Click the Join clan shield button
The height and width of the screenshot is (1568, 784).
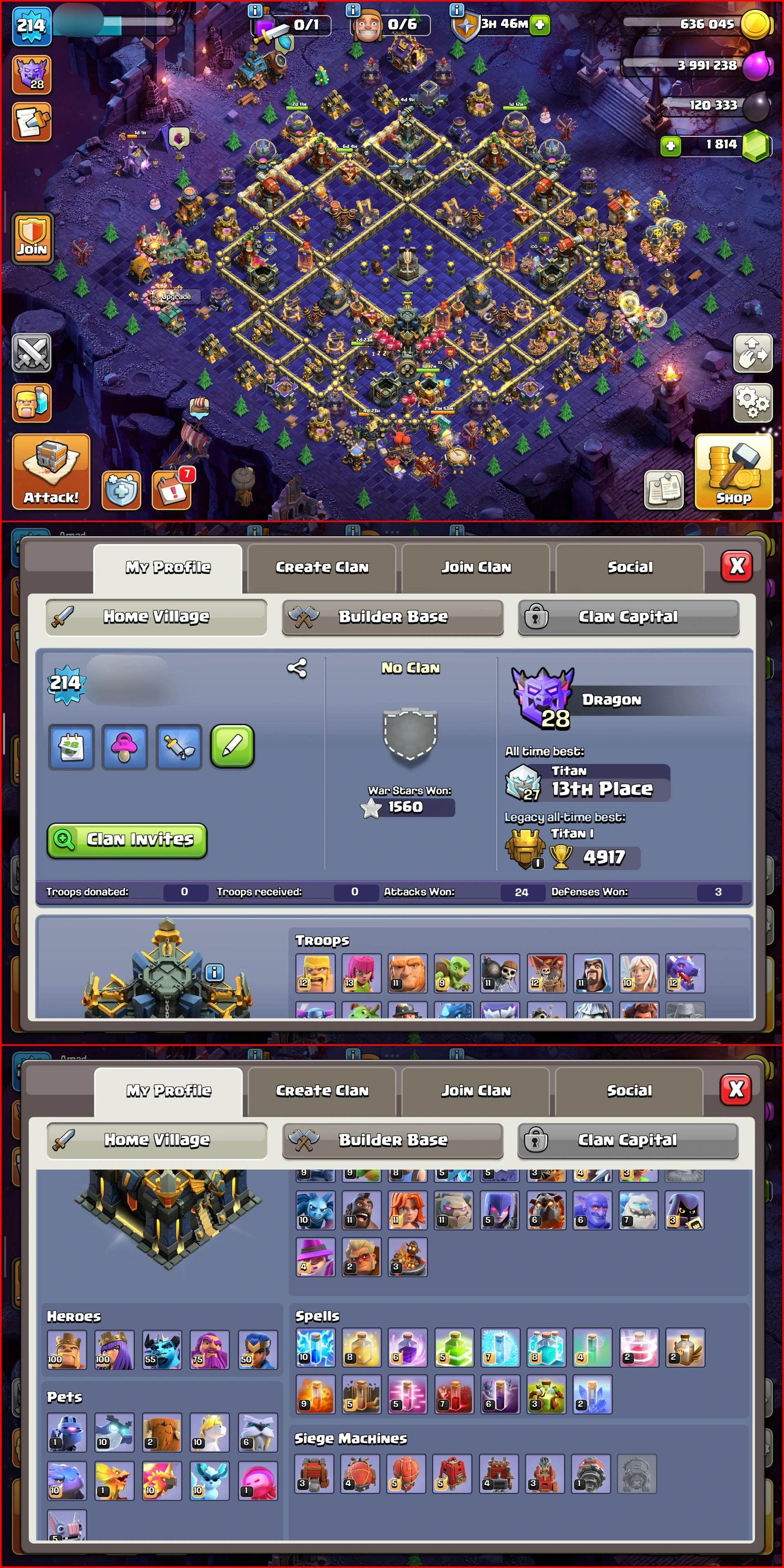[32, 238]
